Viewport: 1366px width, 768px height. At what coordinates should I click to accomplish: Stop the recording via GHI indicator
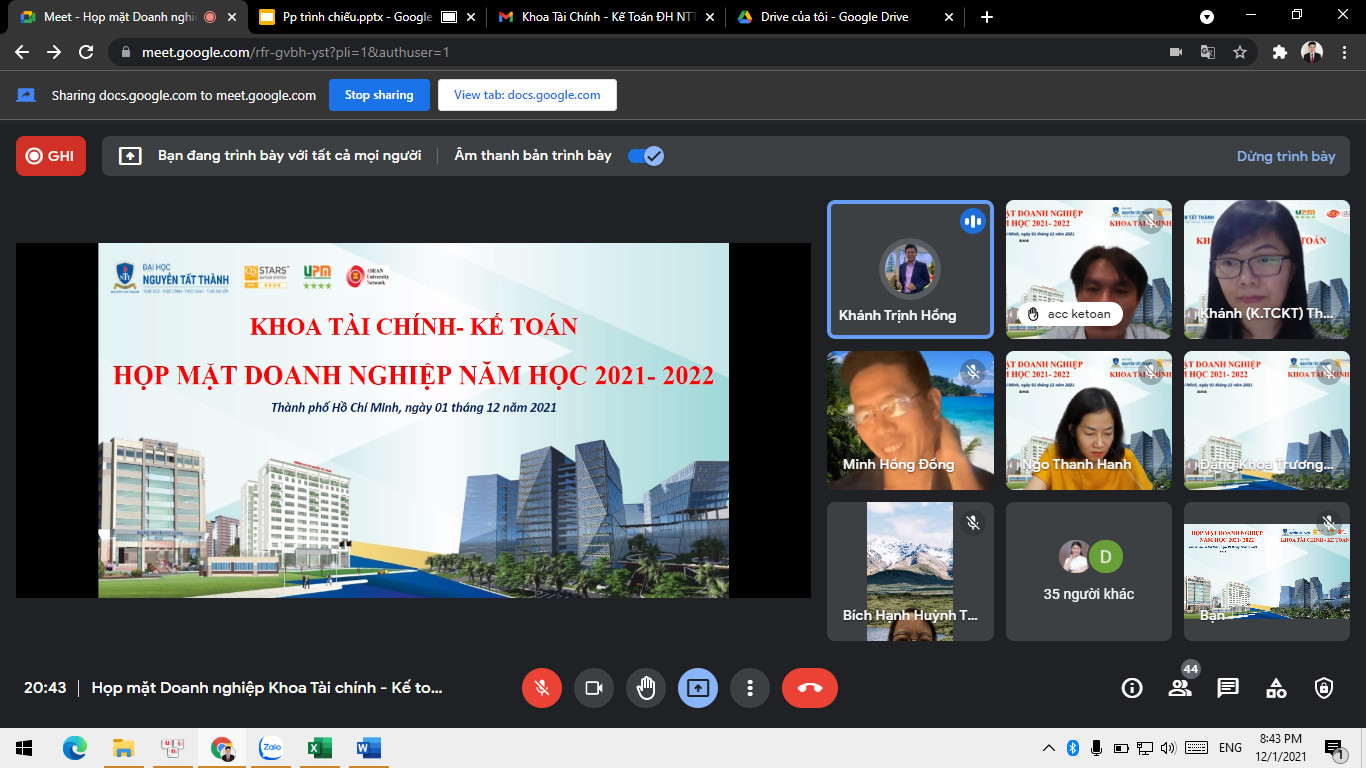click(51, 156)
